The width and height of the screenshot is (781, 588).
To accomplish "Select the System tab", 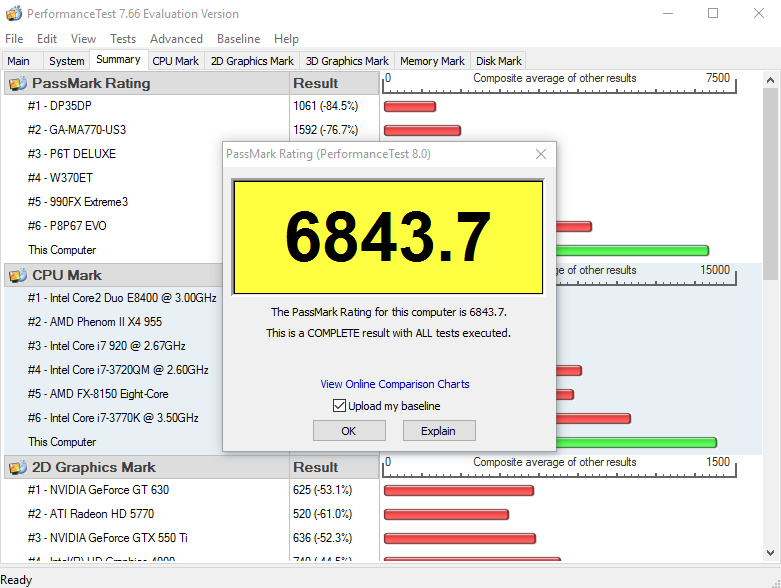I will [66, 61].
